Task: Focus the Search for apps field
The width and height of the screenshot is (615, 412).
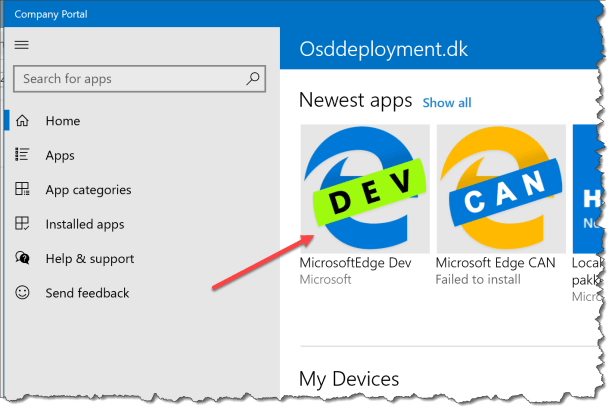Action: click(139, 79)
